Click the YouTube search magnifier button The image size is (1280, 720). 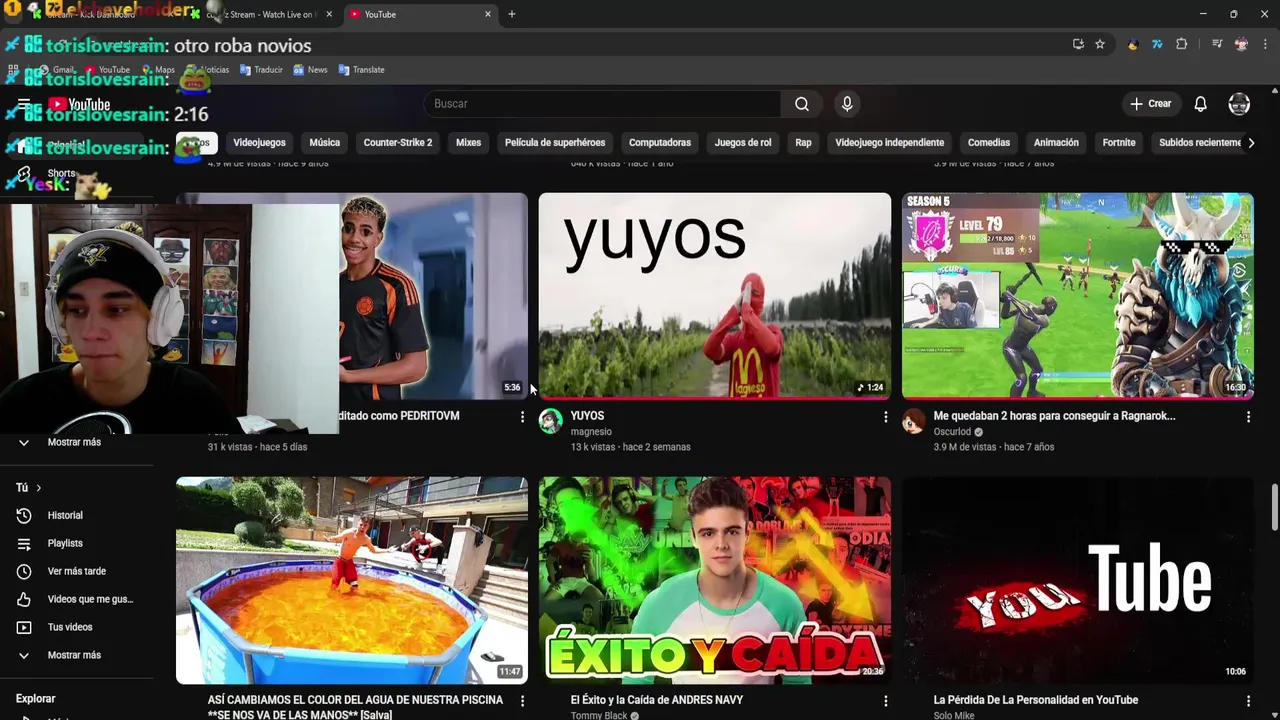802,104
